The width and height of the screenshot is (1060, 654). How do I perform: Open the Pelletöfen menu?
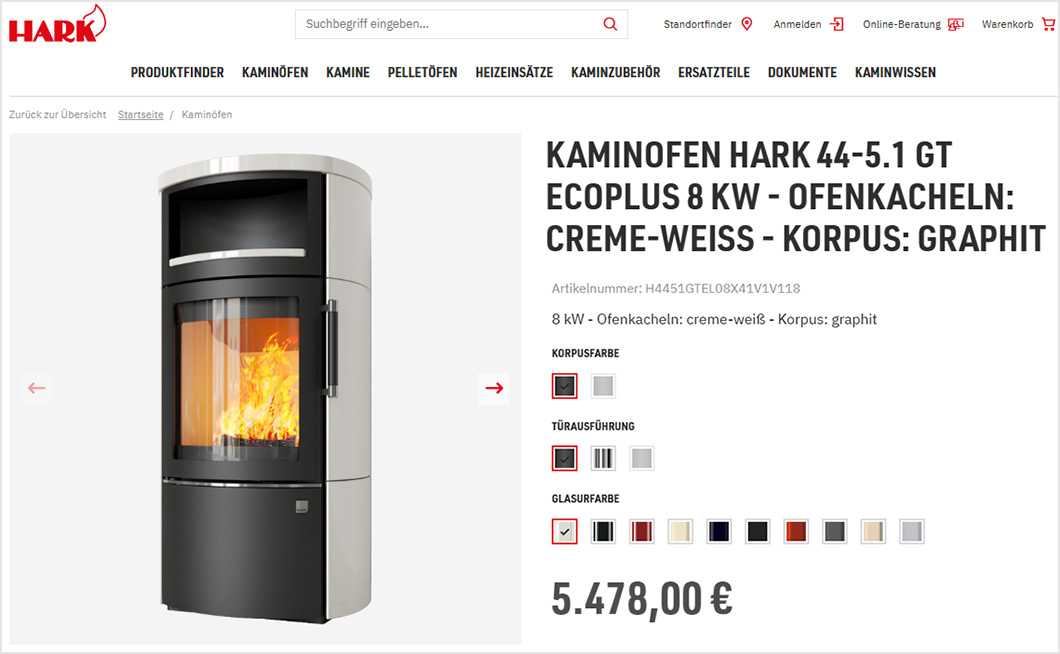tap(423, 72)
